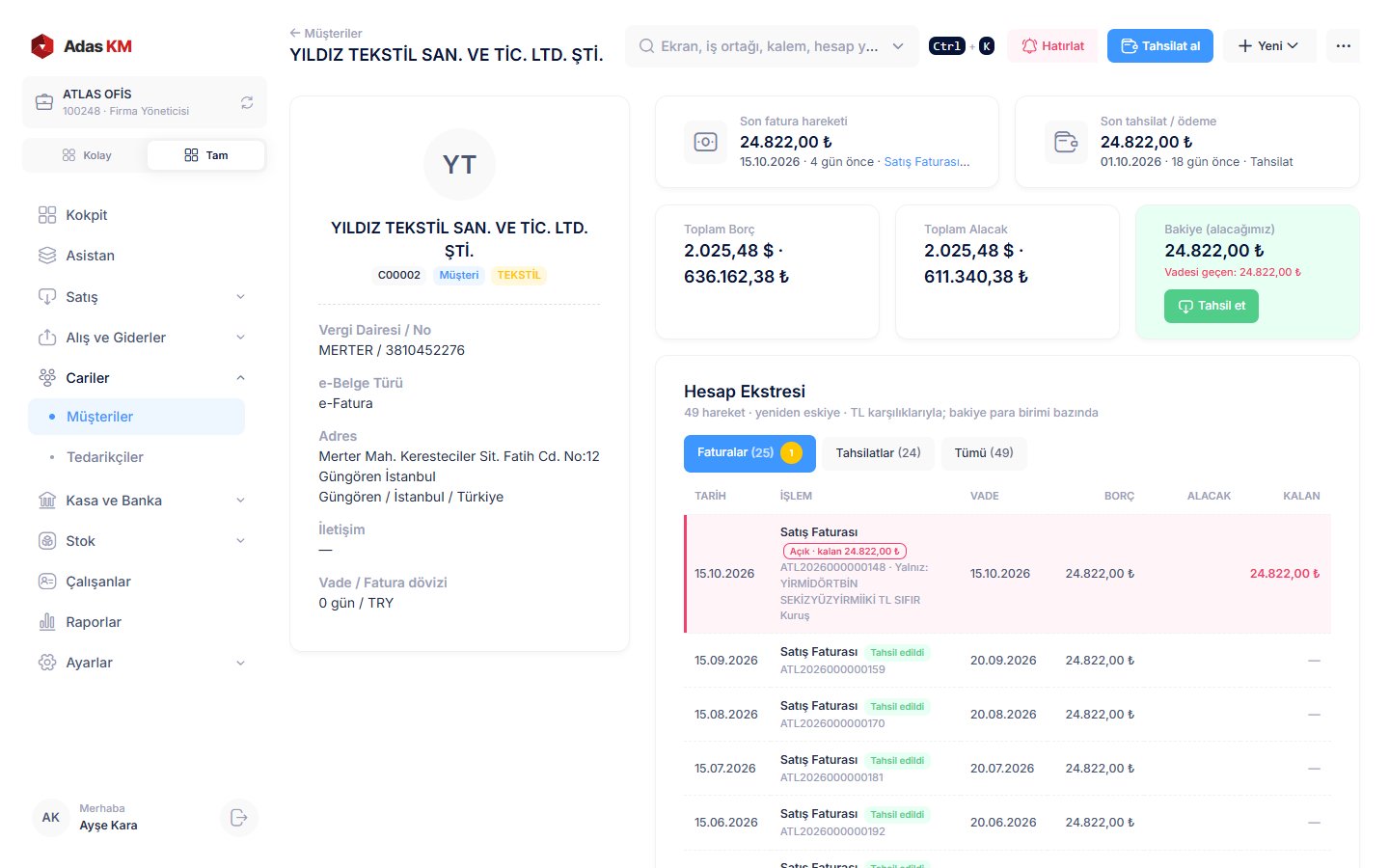Click the Ayarlar gear icon
The width and height of the screenshot is (1389, 868).
(47, 663)
